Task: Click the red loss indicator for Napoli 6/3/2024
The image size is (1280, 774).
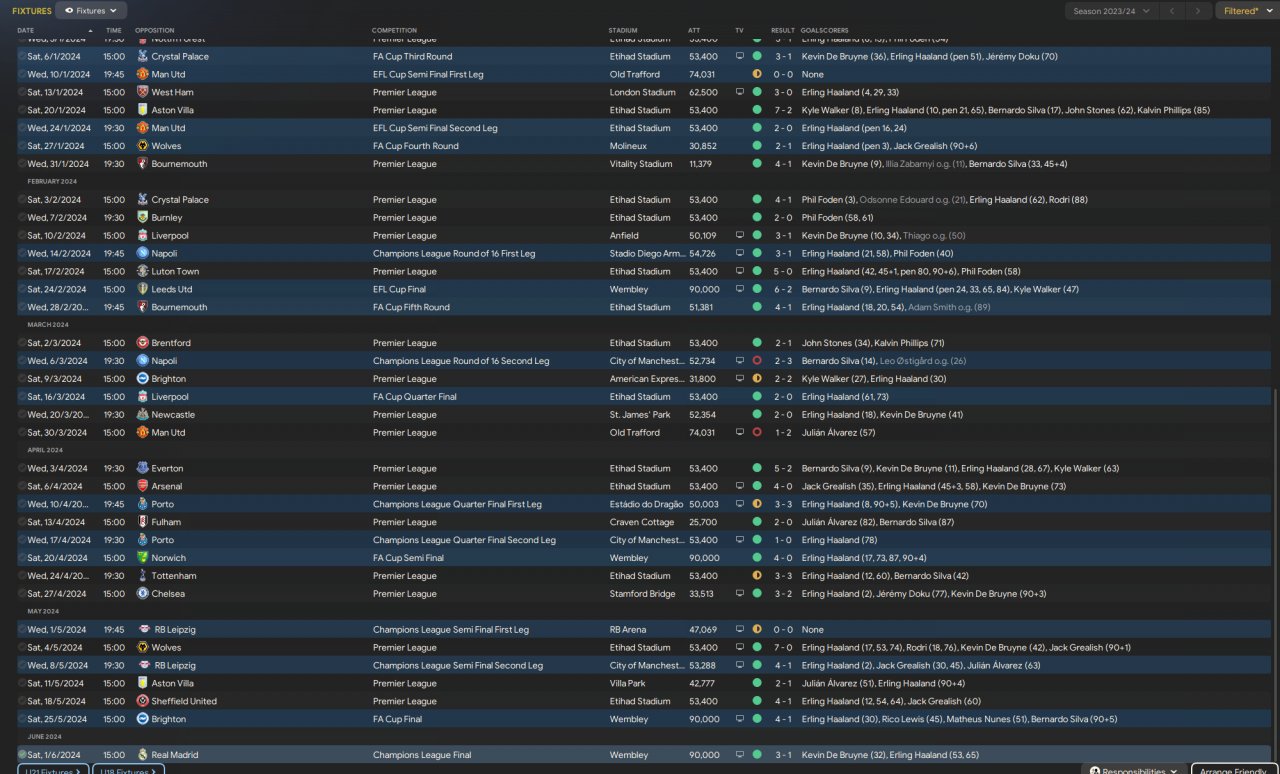Action: 757,361
